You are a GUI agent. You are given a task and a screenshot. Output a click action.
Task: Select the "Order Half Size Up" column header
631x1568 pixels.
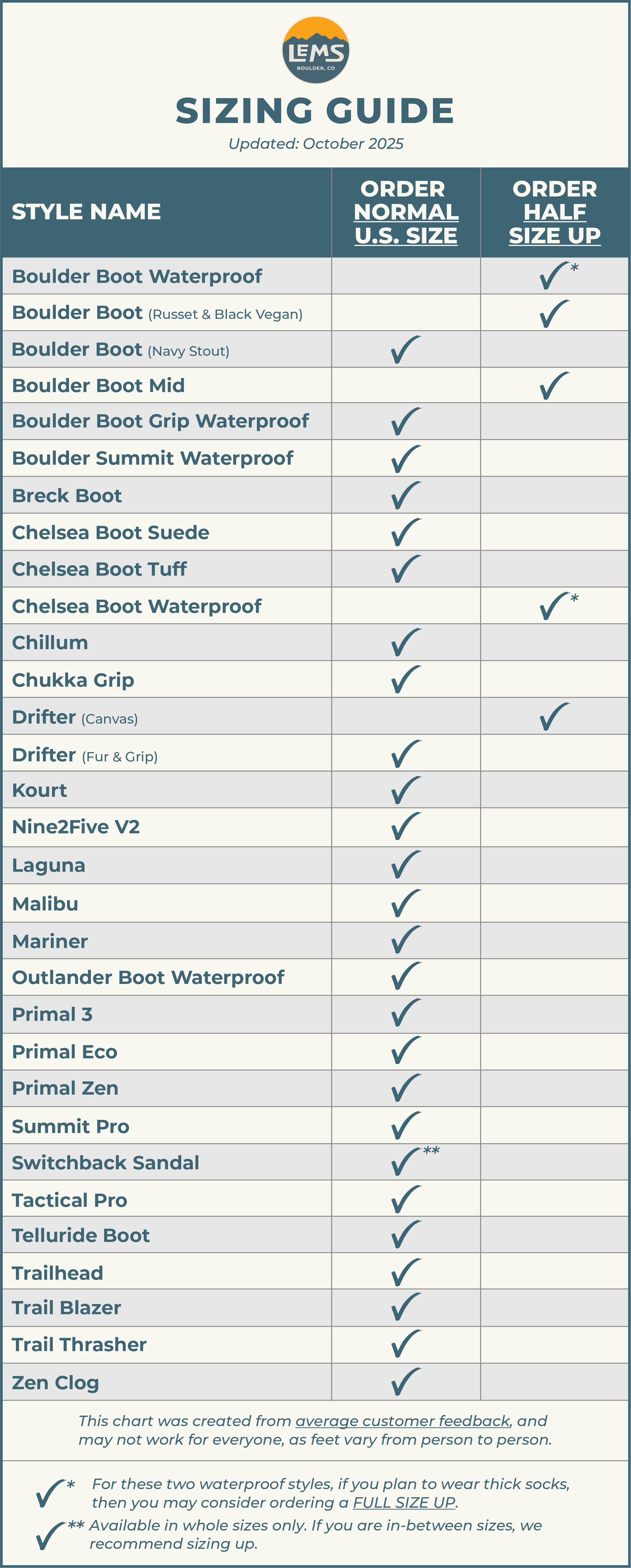(555, 212)
